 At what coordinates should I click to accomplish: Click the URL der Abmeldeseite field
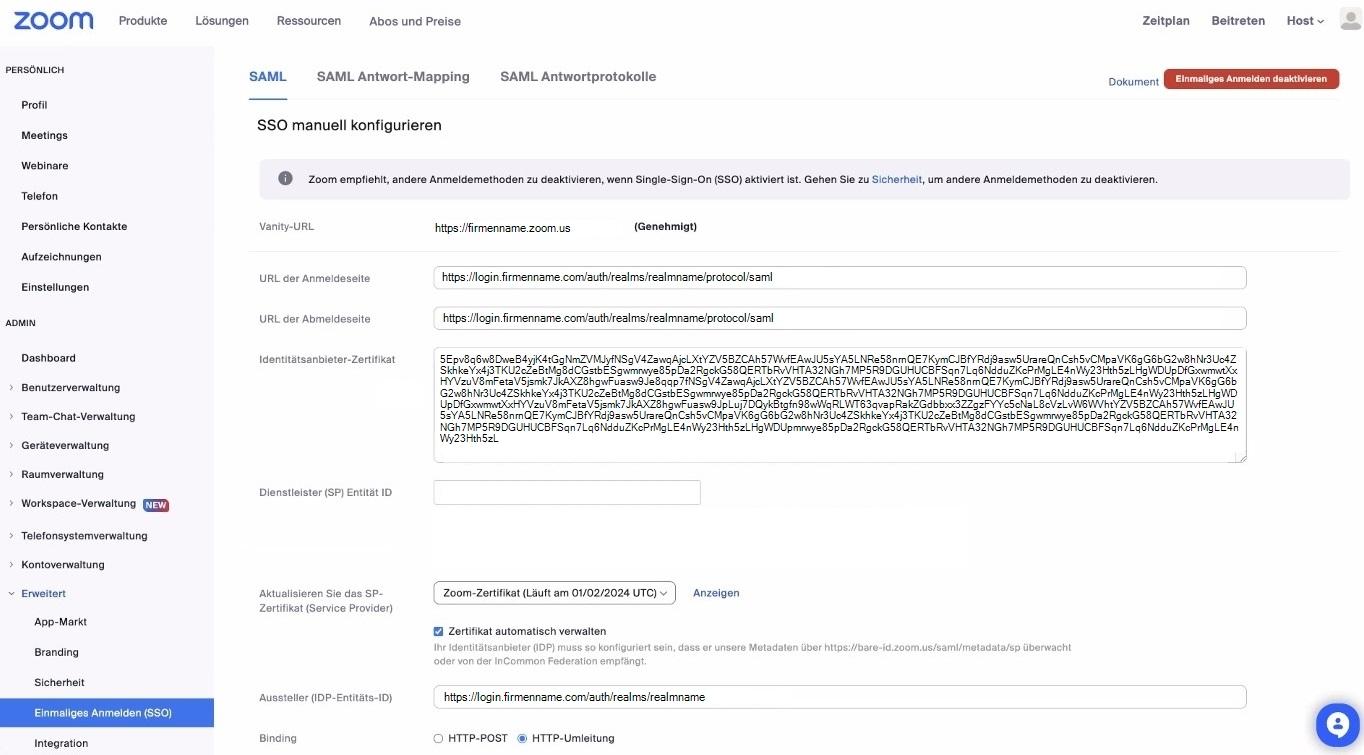[x=840, y=318]
